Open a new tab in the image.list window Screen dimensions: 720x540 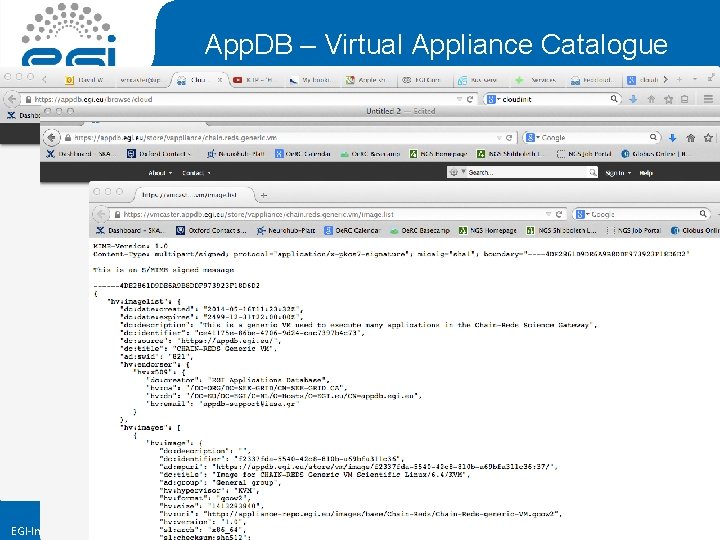tap(264, 195)
